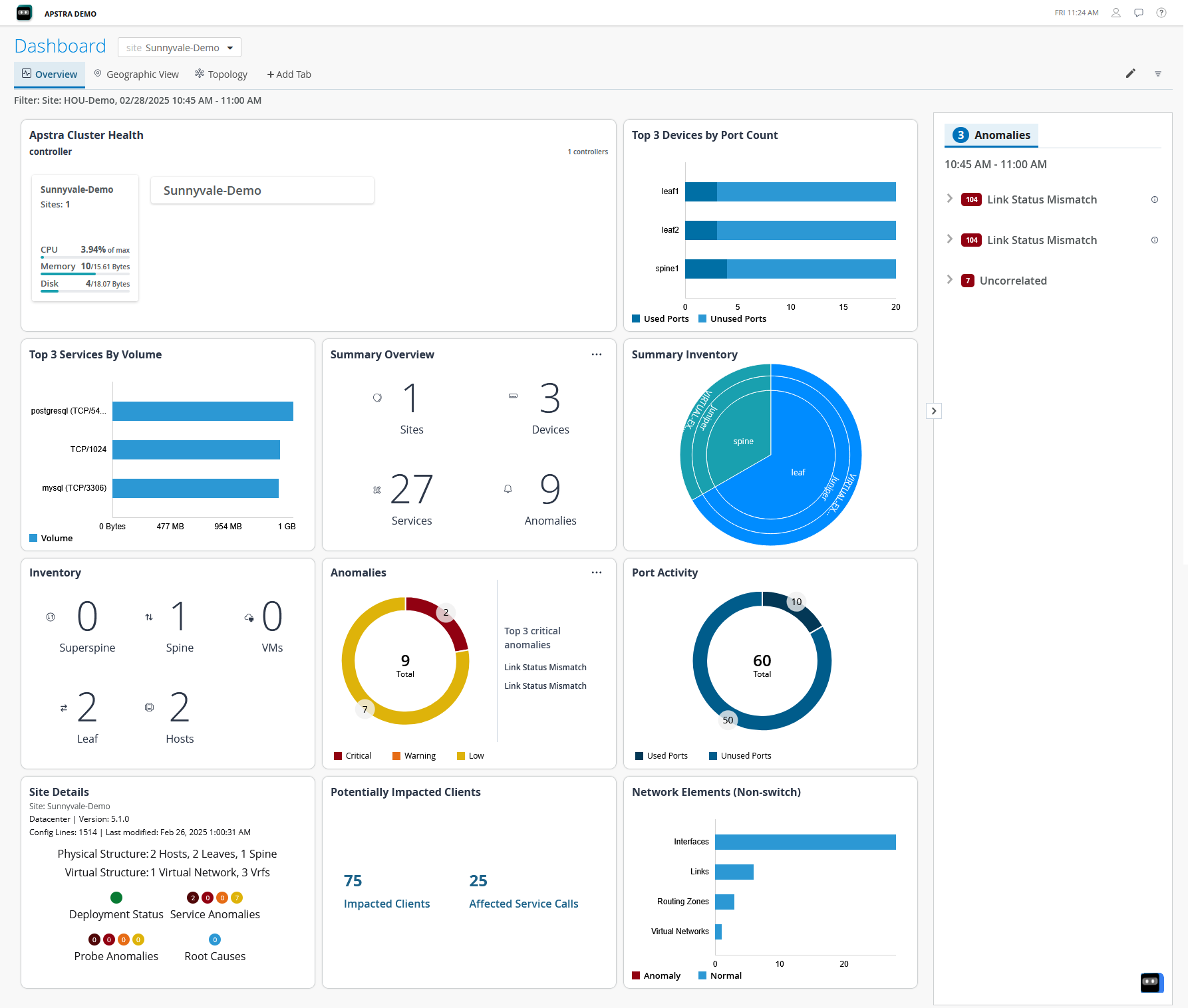Switch to the Geographic View tab
Viewport: 1188px width, 1008px height.
(x=136, y=74)
